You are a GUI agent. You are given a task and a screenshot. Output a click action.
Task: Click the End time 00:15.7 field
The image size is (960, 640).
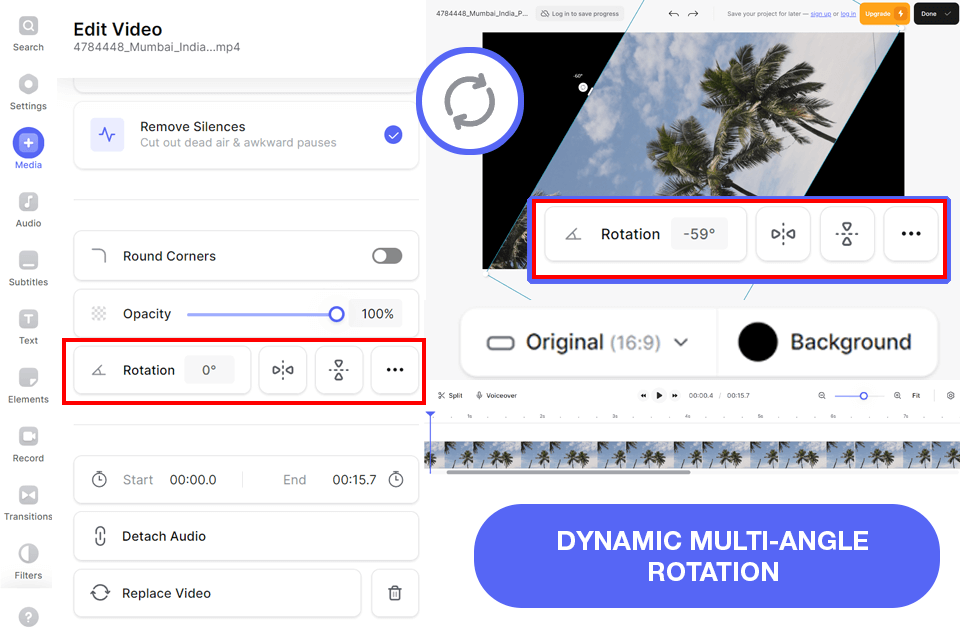pos(354,480)
